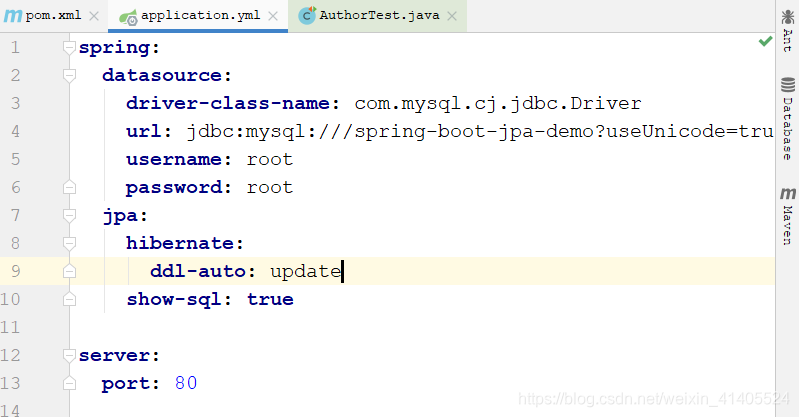The height and width of the screenshot is (417, 799).
Task: Click the fold end marker at password line
Action: click(x=69, y=187)
